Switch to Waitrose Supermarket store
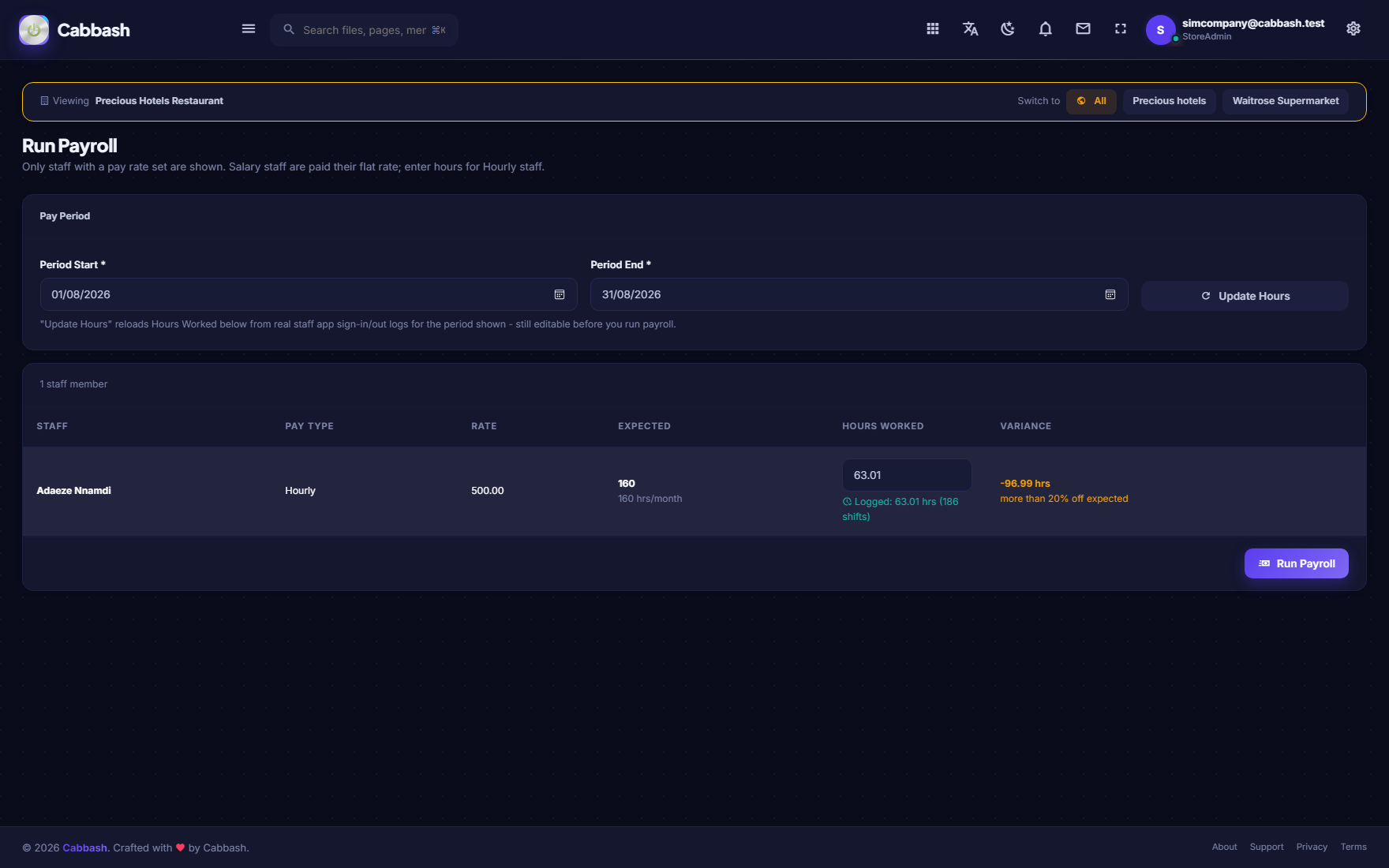Image resolution: width=1389 pixels, height=868 pixels. (x=1286, y=101)
